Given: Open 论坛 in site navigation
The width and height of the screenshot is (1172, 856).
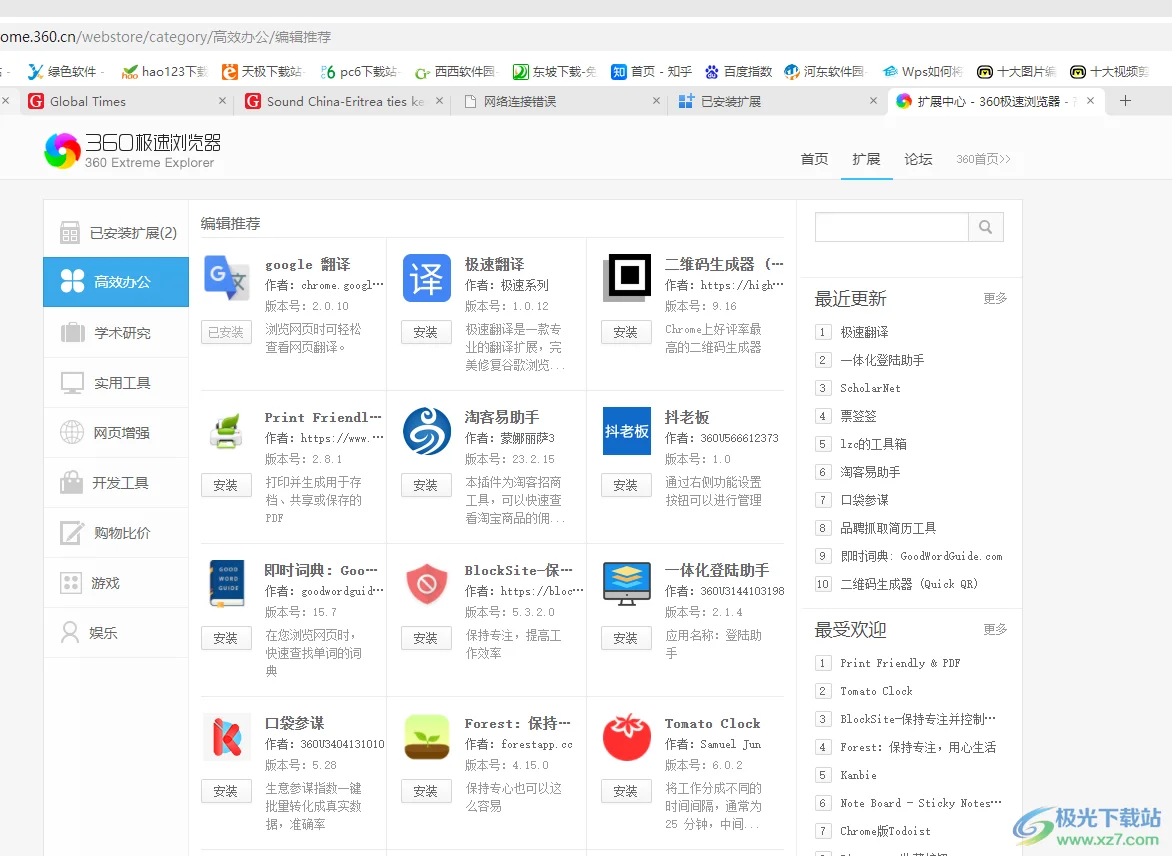Looking at the screenshot, I should click(919, 159).
